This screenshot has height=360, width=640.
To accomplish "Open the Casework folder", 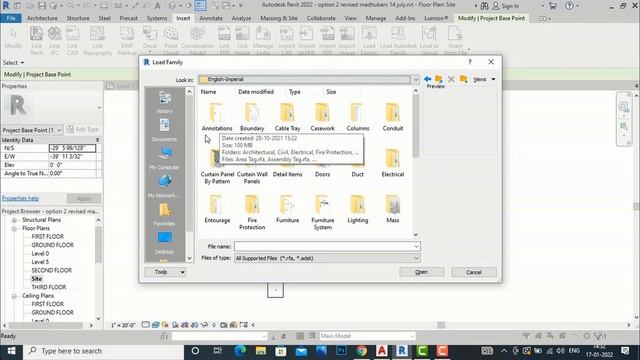I will (x=322, y=117).
